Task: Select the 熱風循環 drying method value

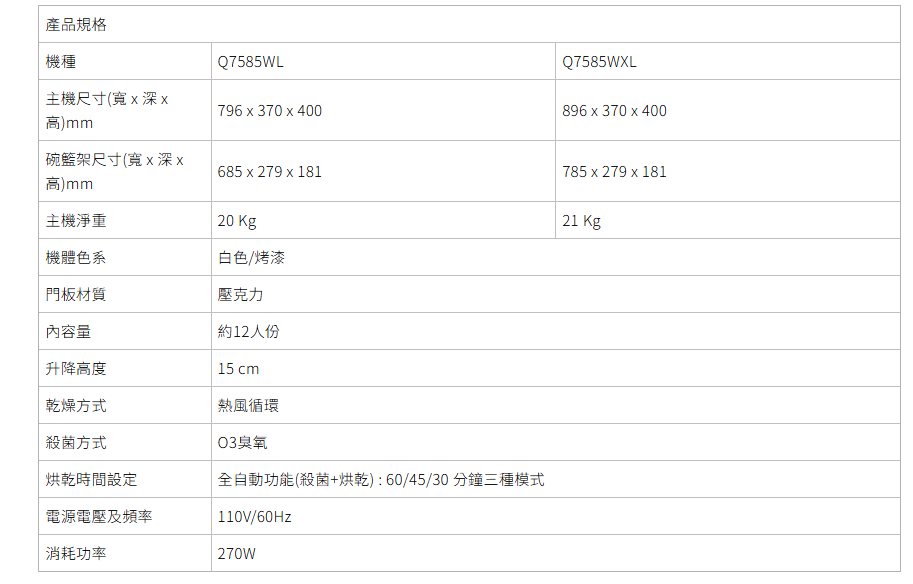Action: [249, 406]
